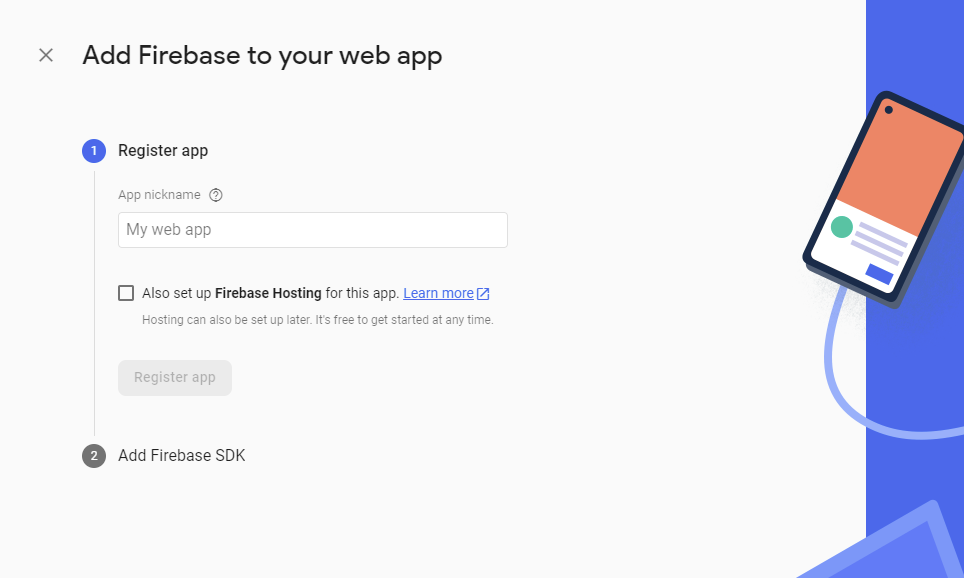Screen dimensions: 964x578
Task: Click the external-link icon beside Learn more
Action: tap(483, 293)
